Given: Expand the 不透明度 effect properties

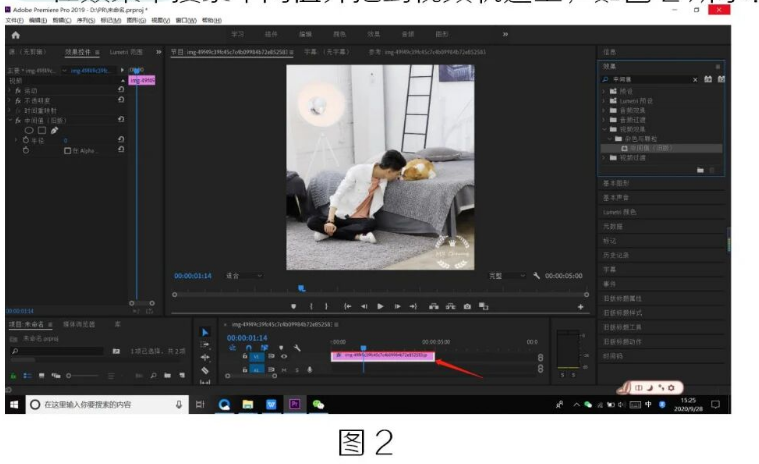Looking at the screenshot, I should [x=9, y=100].
